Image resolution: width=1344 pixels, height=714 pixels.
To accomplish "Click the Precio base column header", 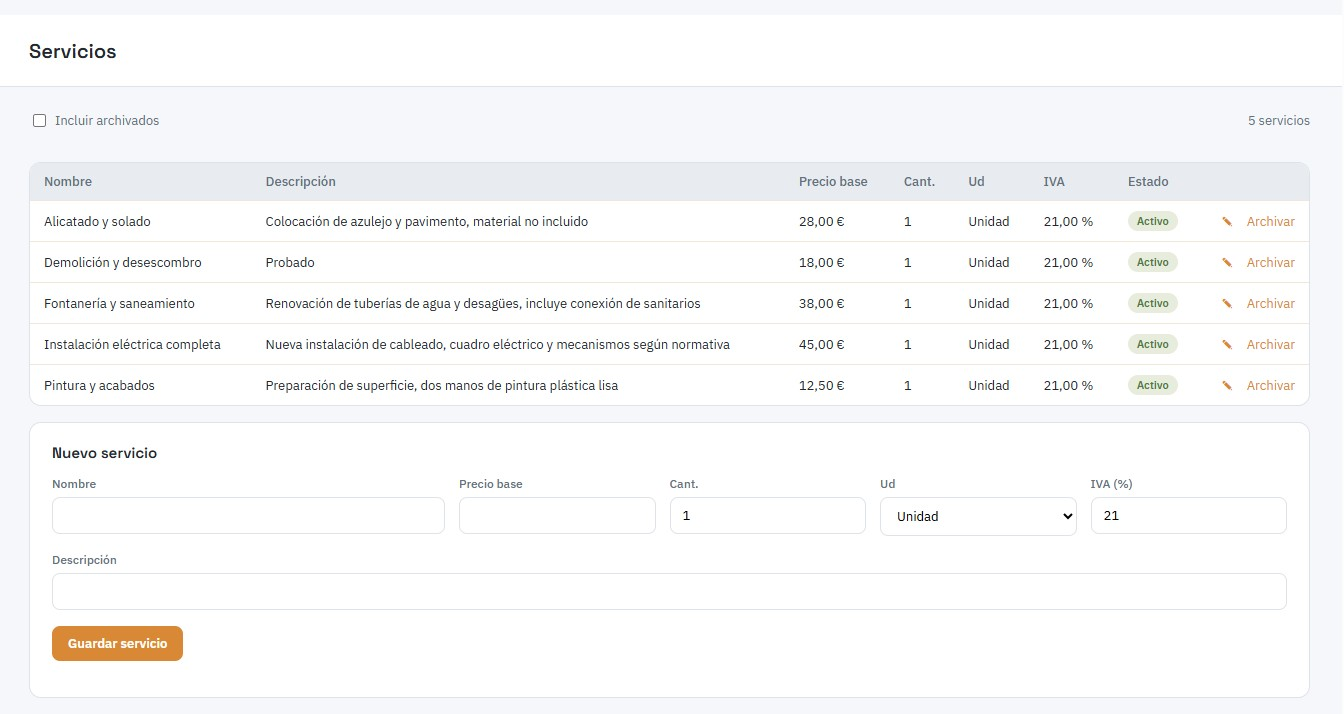I will point(833,182).
